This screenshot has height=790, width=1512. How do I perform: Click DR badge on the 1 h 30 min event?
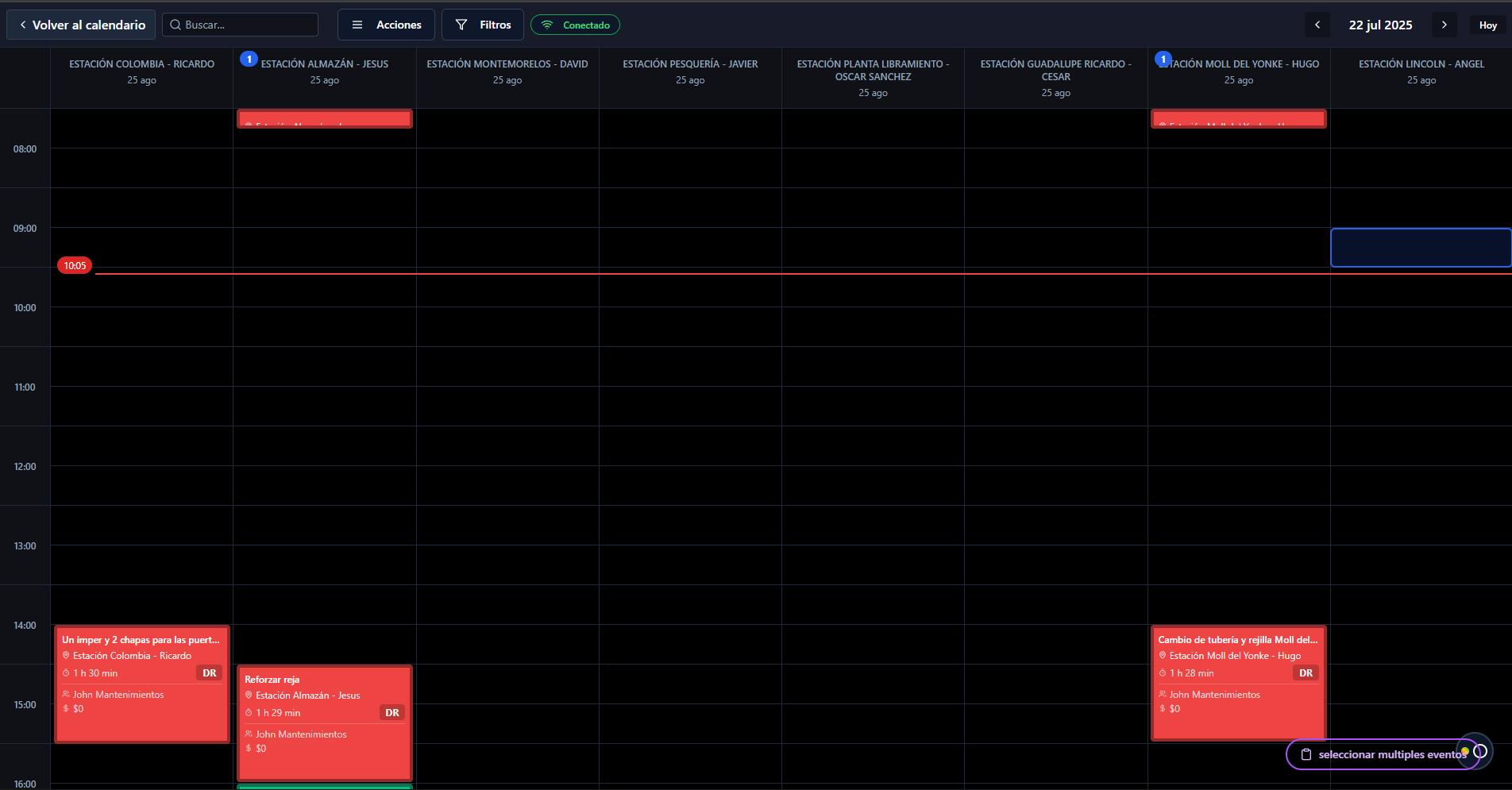pos(210,673)
